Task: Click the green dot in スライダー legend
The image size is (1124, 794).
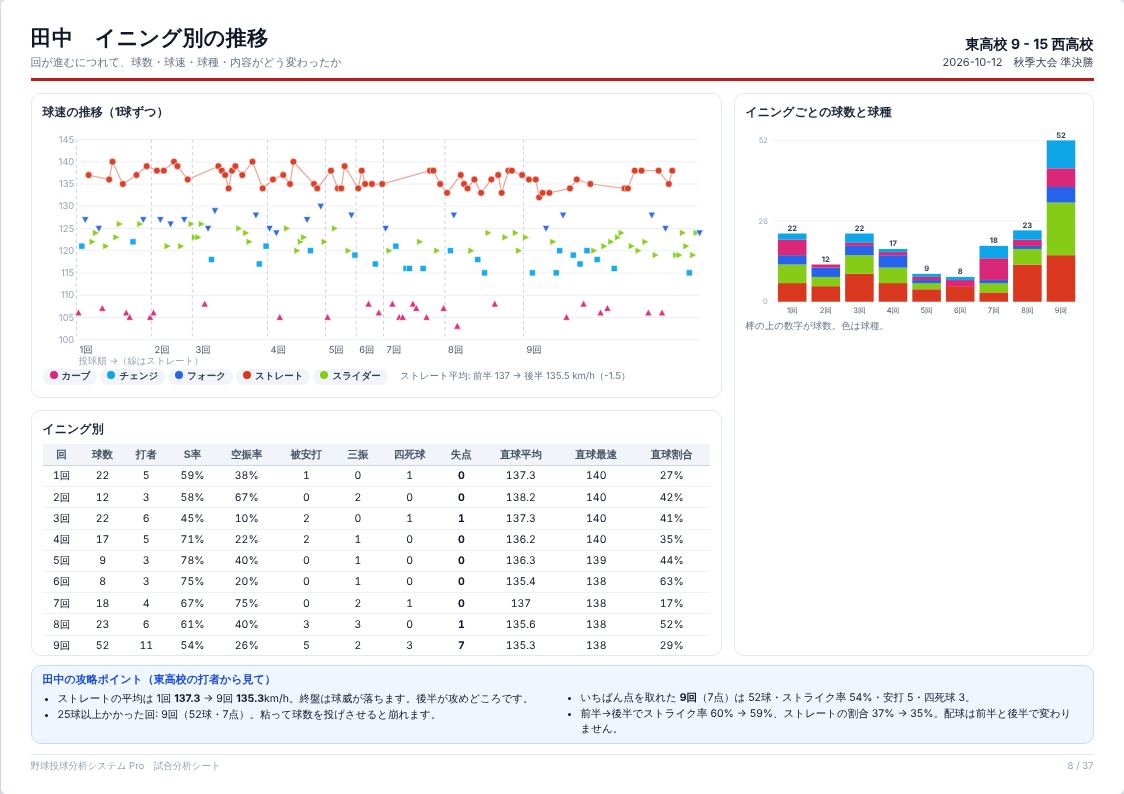Action: click(x=324, y=376)
